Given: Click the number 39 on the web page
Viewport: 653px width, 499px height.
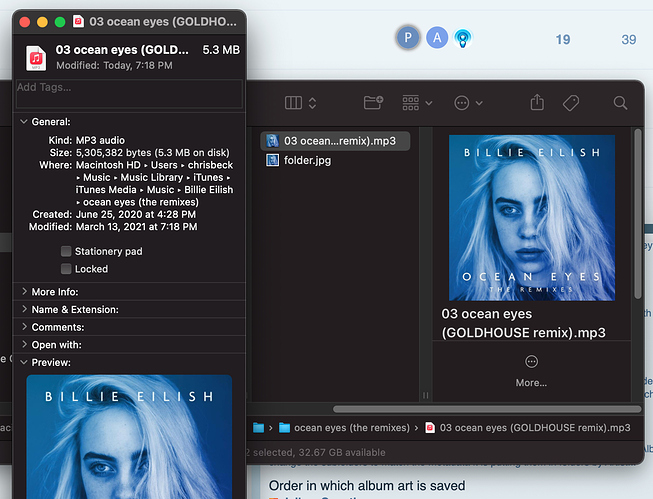Looking at the screenshot, I should click(x=628, y=40).
